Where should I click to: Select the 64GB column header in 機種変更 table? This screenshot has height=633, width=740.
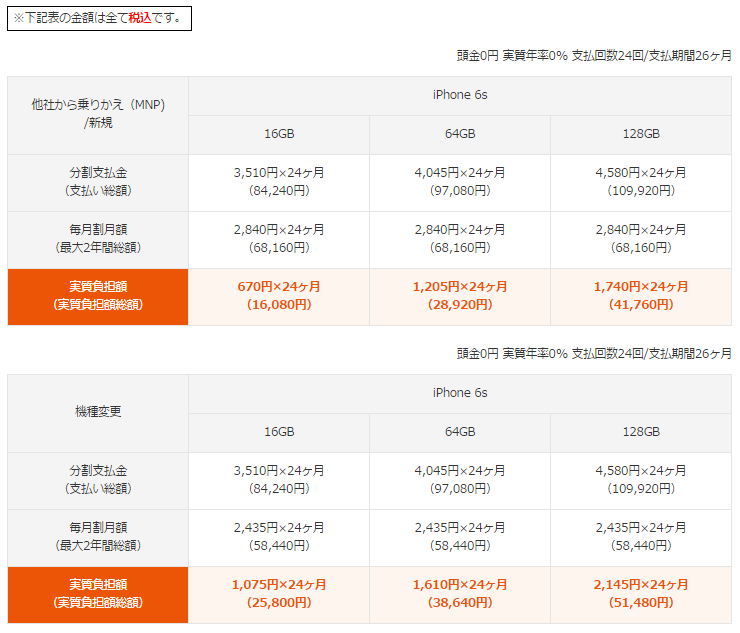[x=460, y=433]
